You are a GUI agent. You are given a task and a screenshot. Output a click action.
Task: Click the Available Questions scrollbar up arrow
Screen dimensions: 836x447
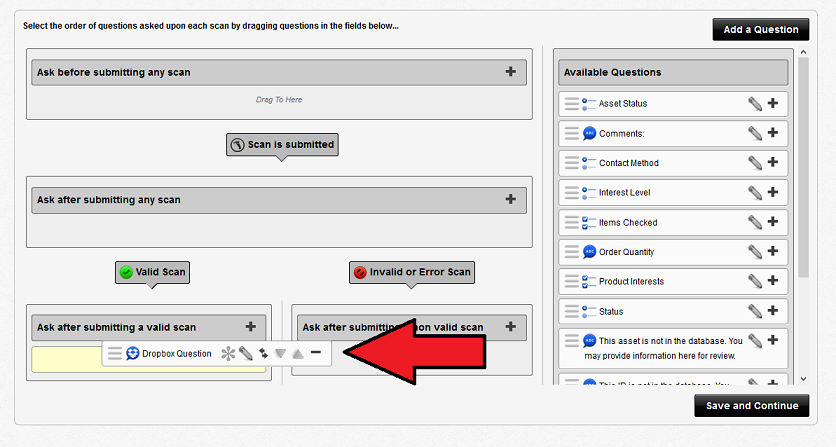[x=803, y=52]
